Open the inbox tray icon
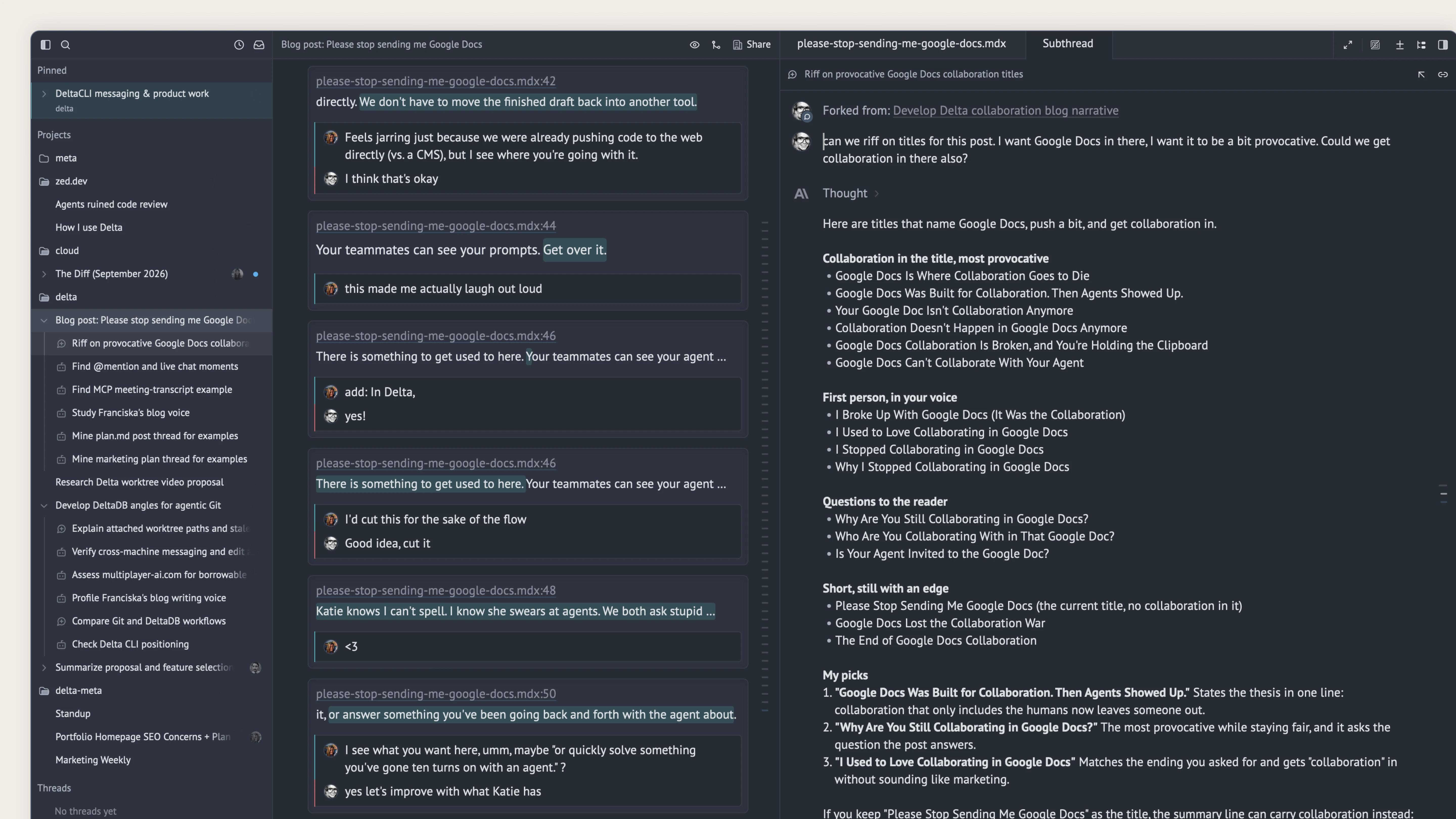The height and width of the screenshot is (819, 1456). pyautogui.click(x=259, y=45)
